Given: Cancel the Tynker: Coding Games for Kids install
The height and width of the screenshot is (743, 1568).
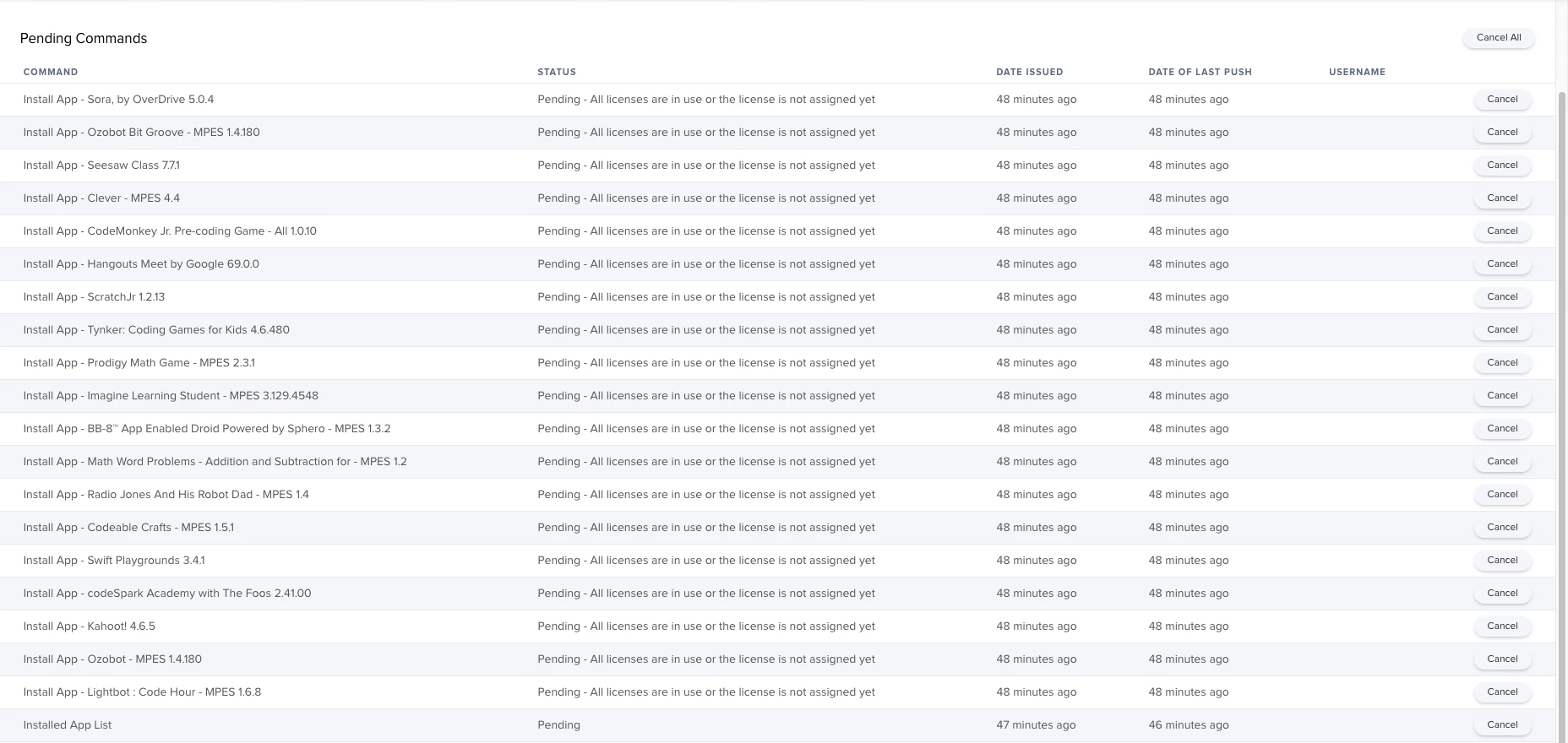Looking at the screenshot, I should (x=1502, y=330).
